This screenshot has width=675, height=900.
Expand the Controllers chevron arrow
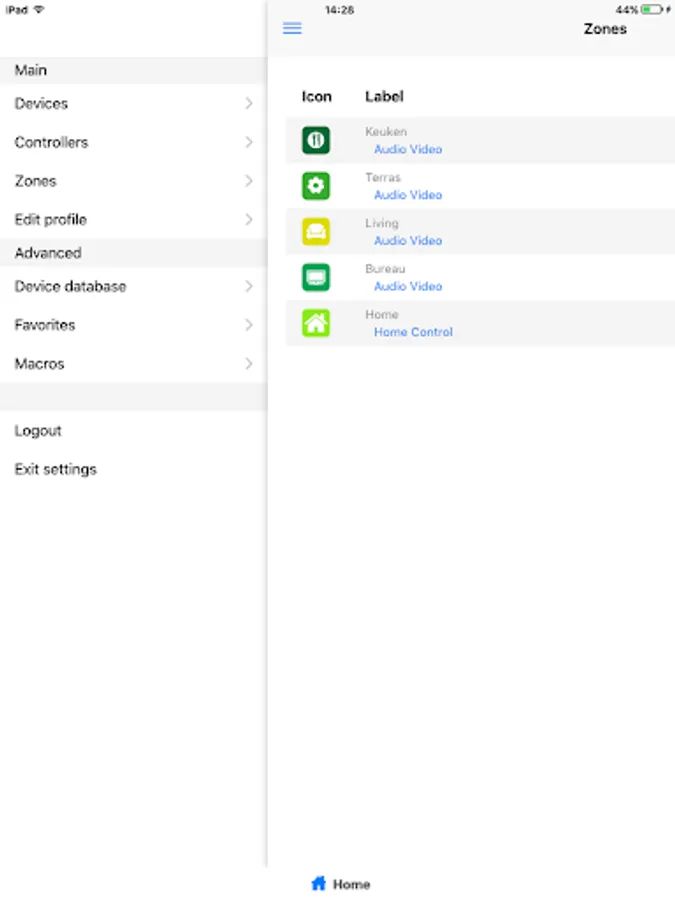tap(249, 142)
